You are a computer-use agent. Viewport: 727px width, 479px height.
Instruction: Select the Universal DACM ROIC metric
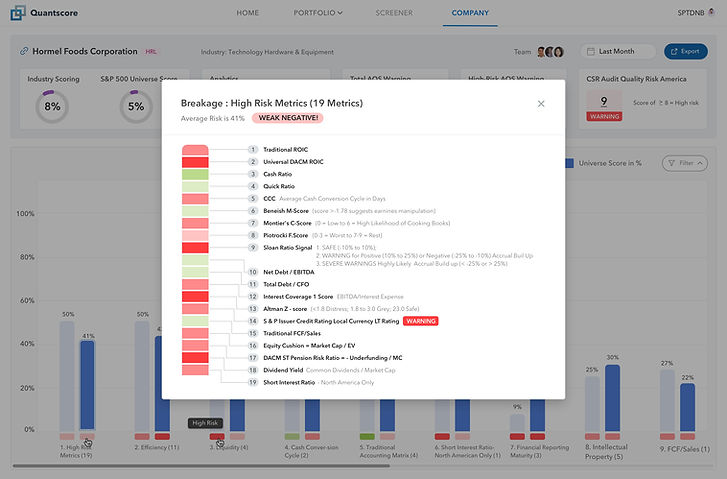tap(293, 162)
